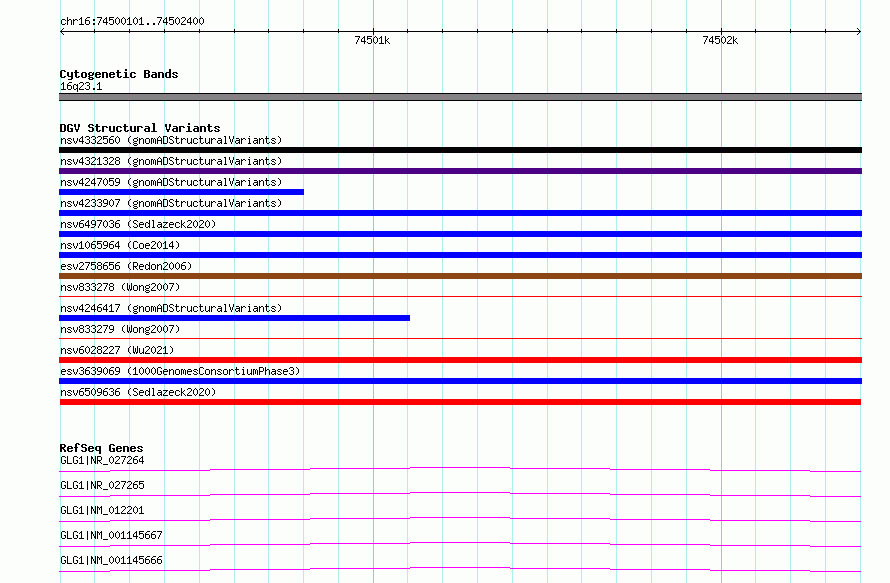This screenshot has width=890, height=583.
Task: Open the nsv6509636 (Sedlazeck2020) label
Action: [x=138, y=392]
